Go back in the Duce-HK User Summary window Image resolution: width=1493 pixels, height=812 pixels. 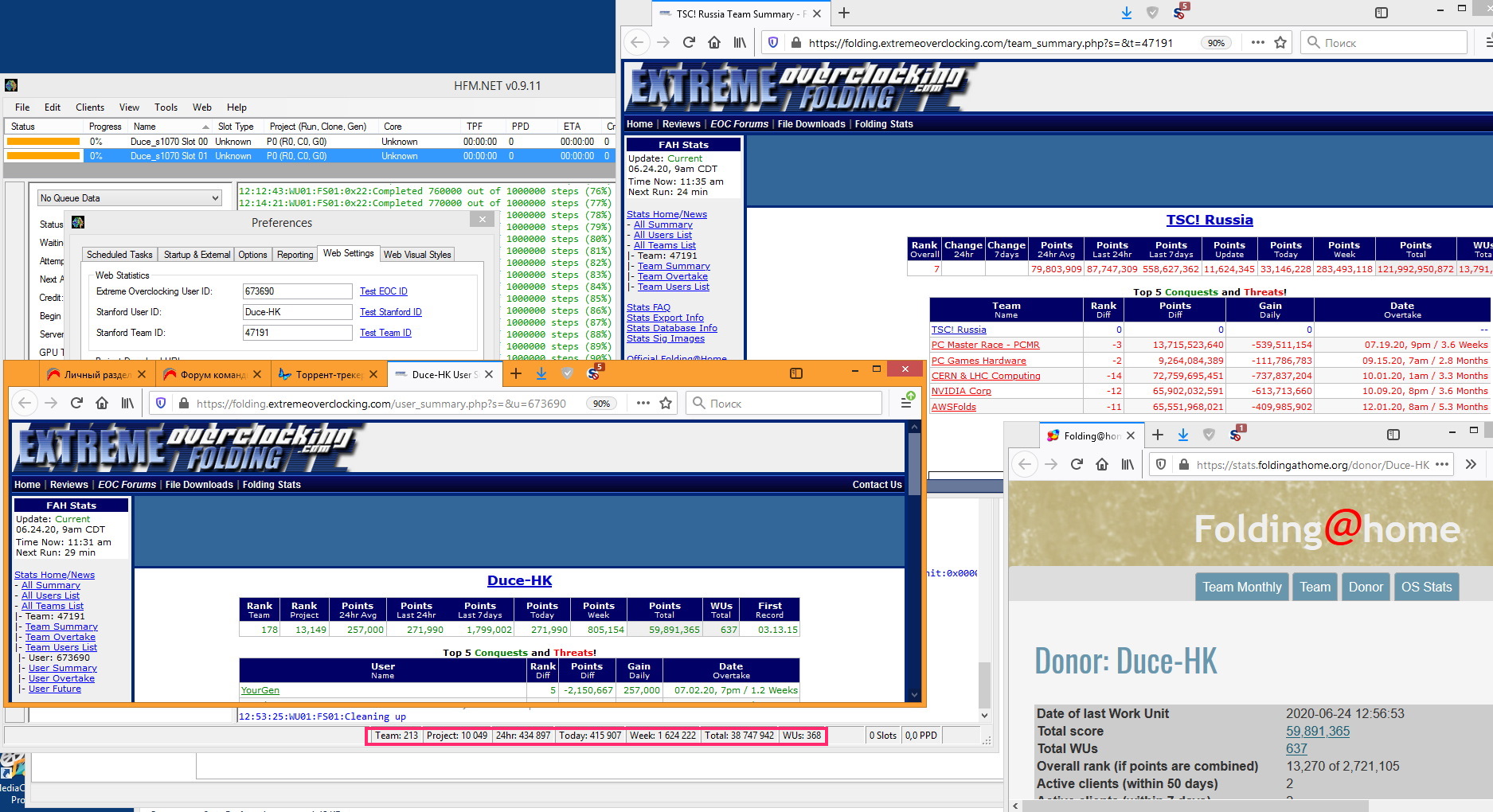(x=25, y=404)
